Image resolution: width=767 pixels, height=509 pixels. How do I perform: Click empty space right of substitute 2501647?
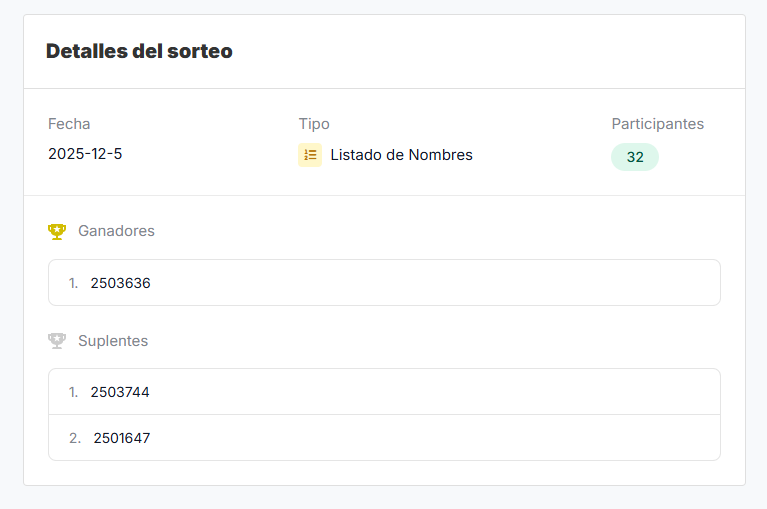(450, 438)
